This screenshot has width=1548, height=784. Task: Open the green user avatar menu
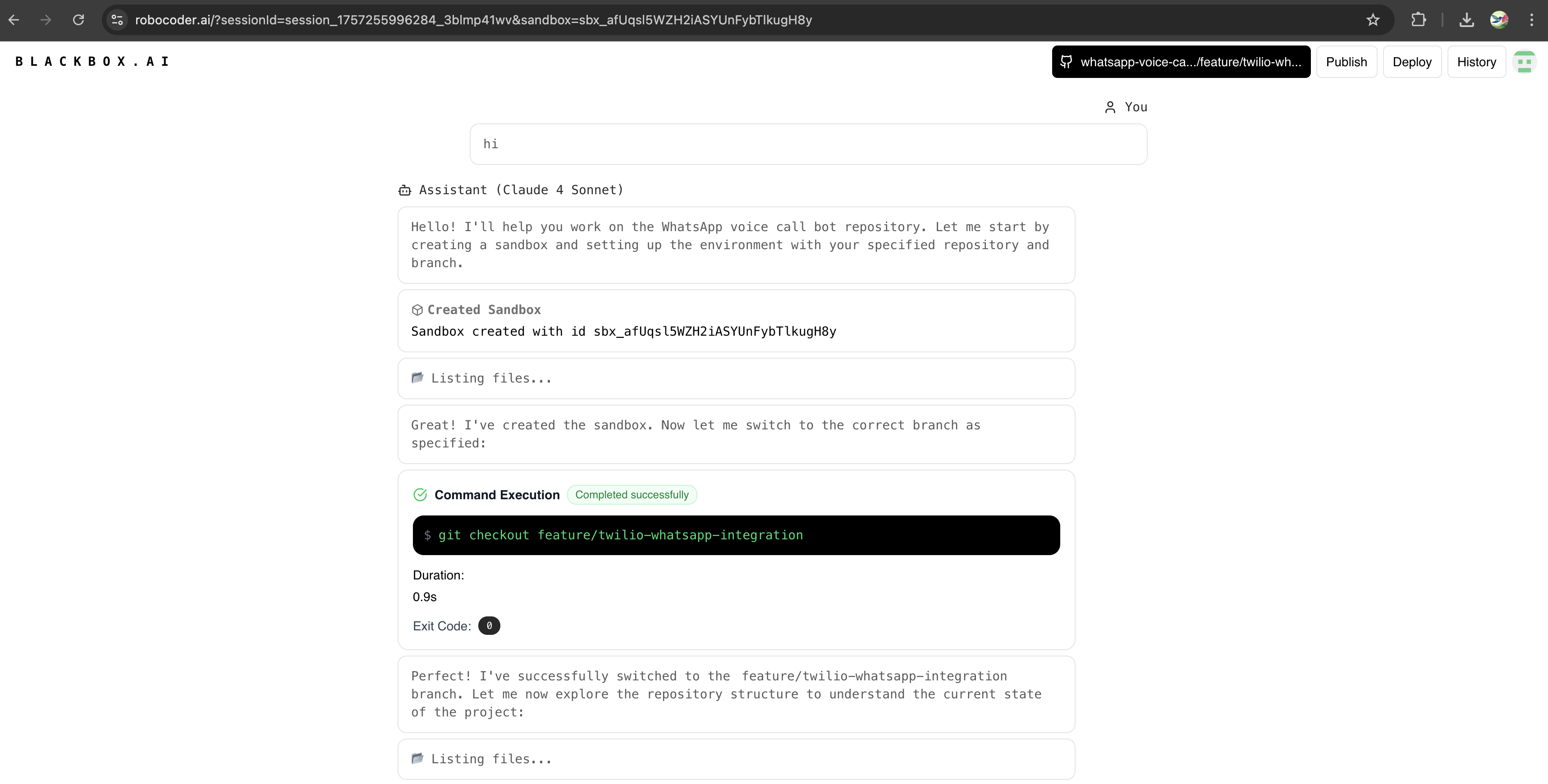[1524, 62]
